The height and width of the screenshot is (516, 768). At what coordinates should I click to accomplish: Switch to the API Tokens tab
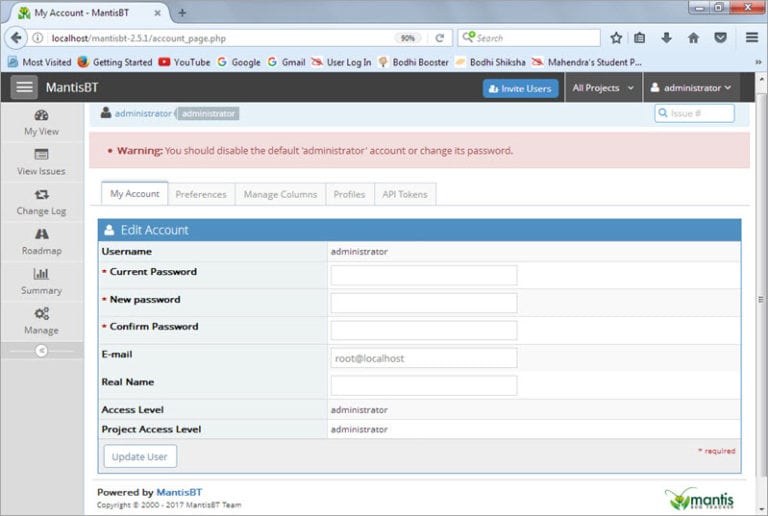[x=404, y=194]
